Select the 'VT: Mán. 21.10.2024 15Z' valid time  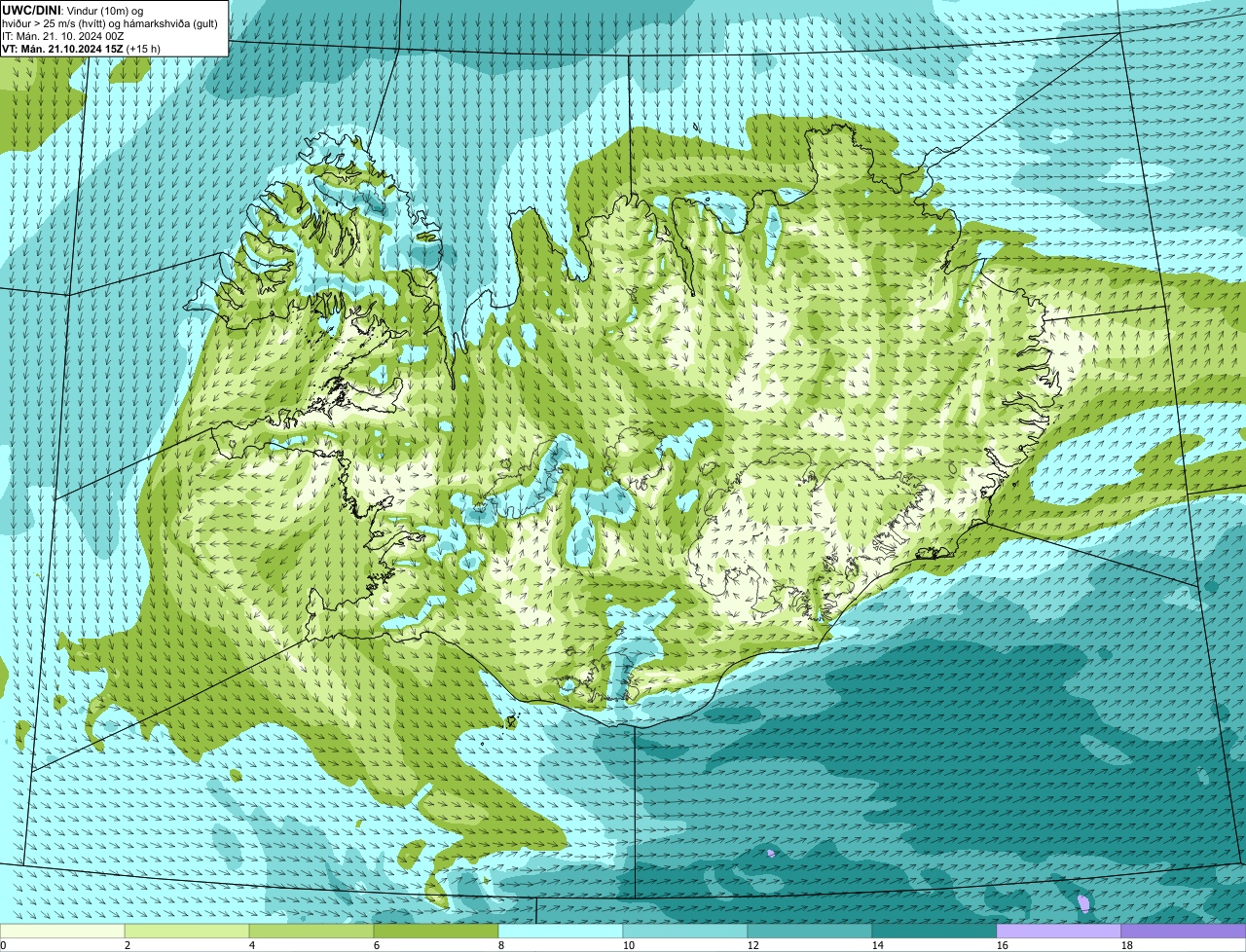pyautogui.click(x=62, y=48)
